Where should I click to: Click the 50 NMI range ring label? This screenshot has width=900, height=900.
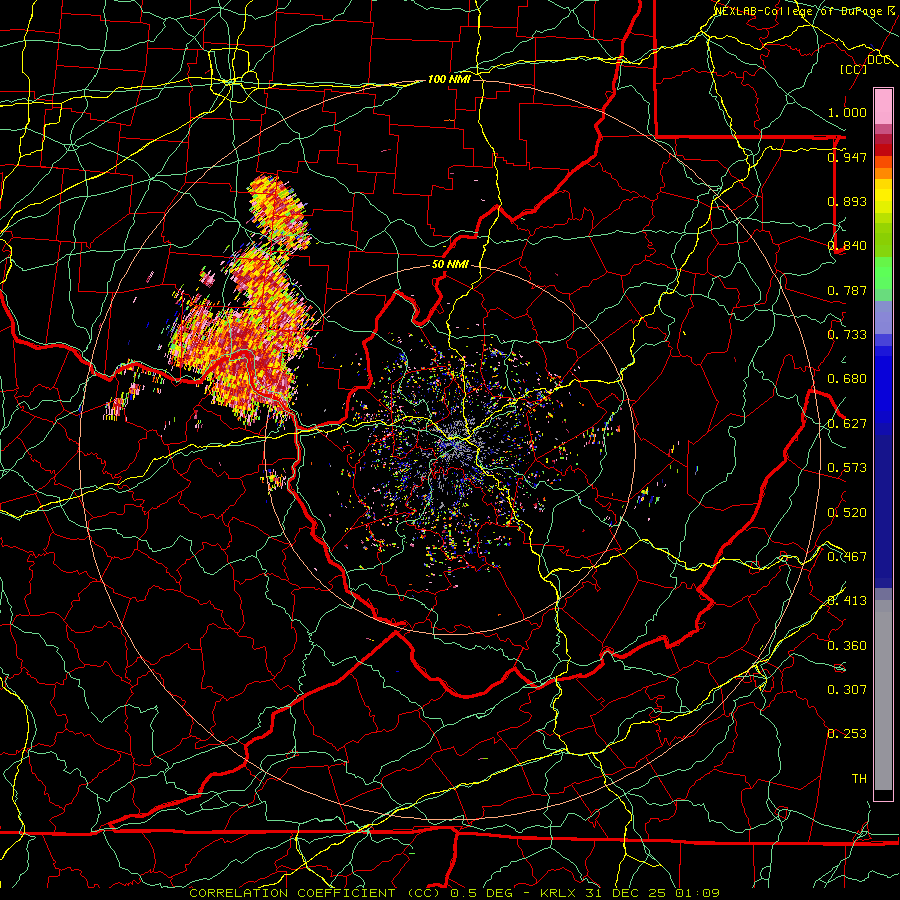tap(450, 264)
